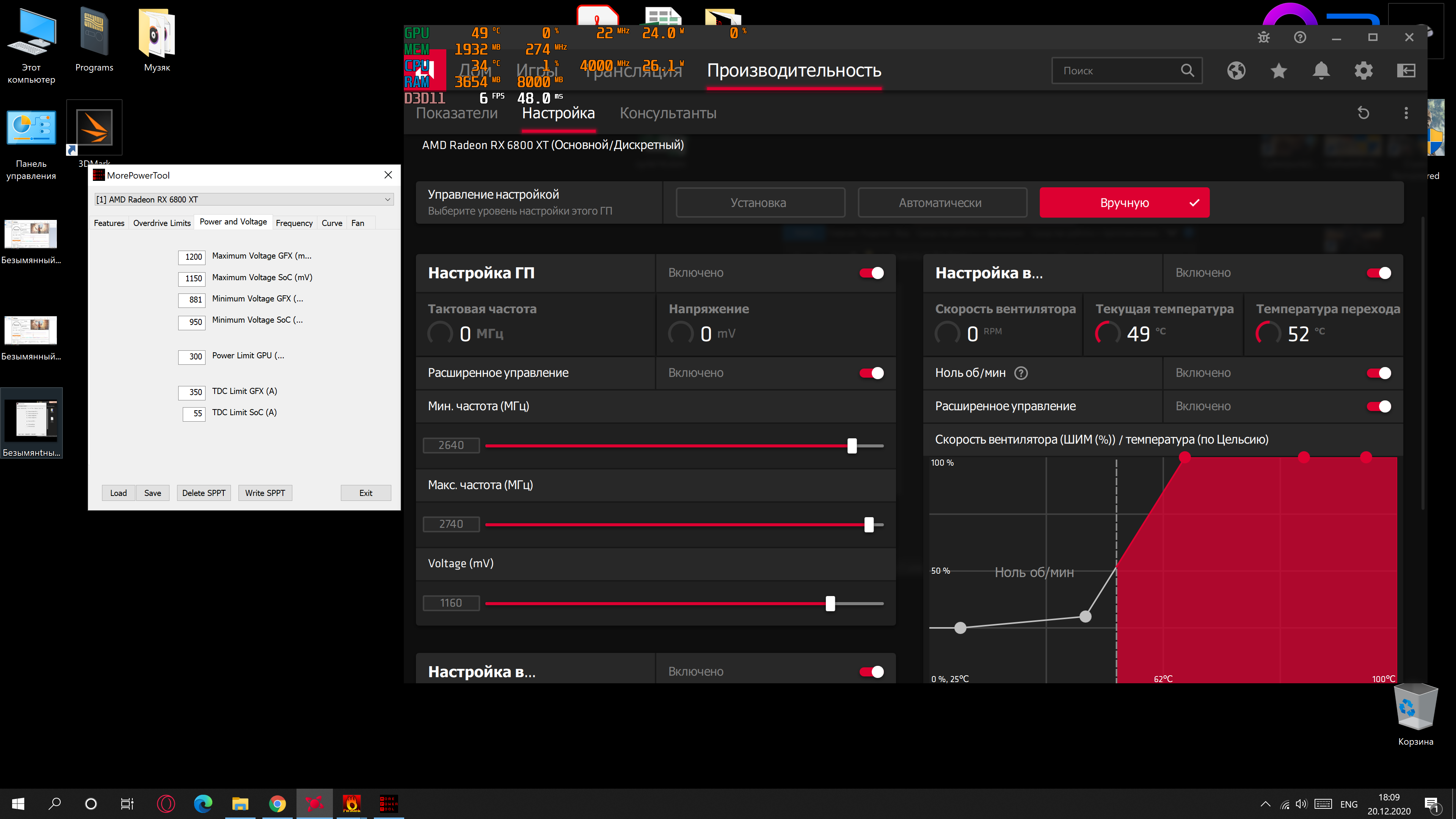Disable the Настройка ГП toggle
Viewport: 1456px width, 819px height.
[x=872, y=273]
